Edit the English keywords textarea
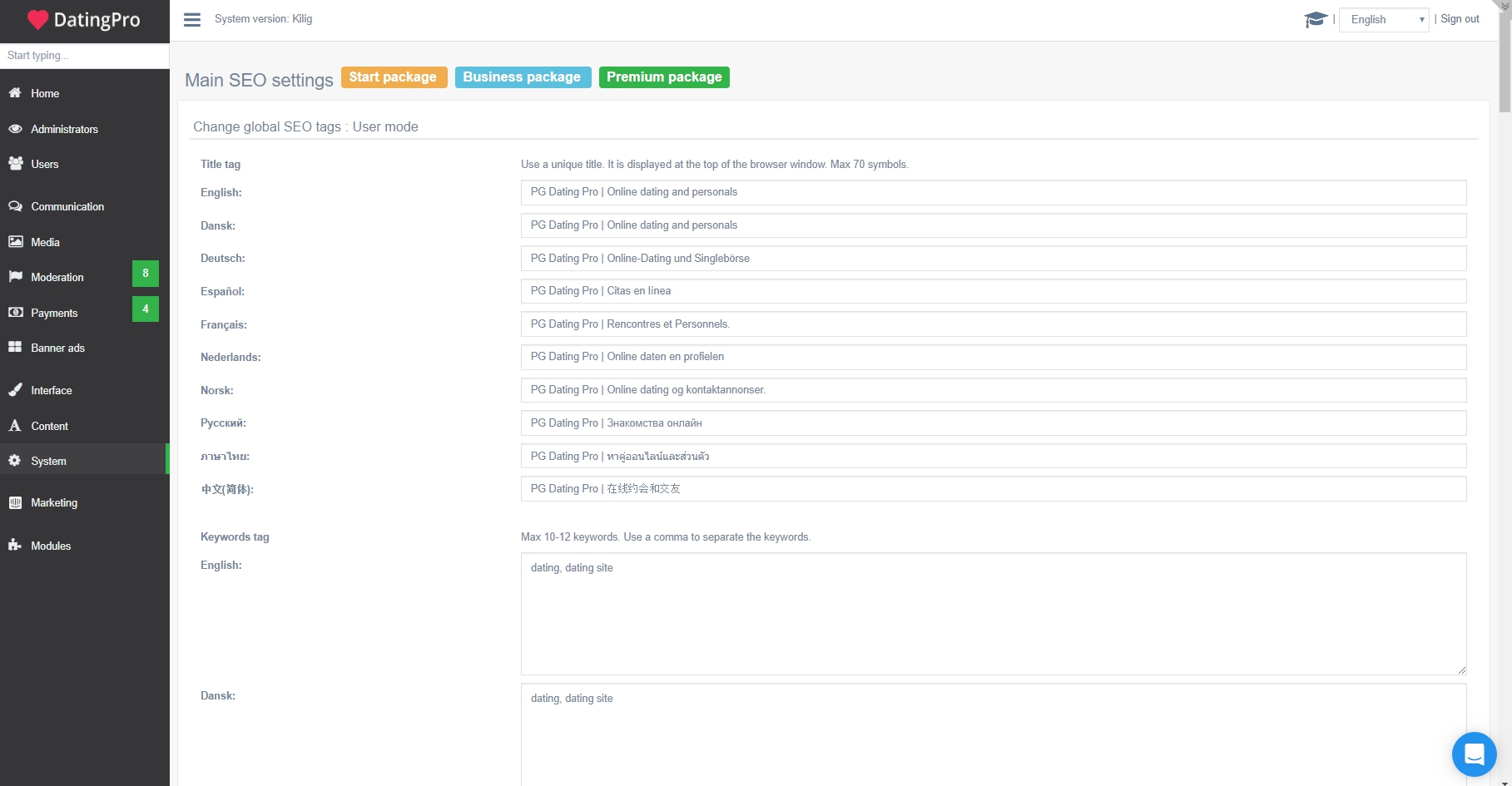This screenshot has height=786, width=1512. tap(994, 614)
